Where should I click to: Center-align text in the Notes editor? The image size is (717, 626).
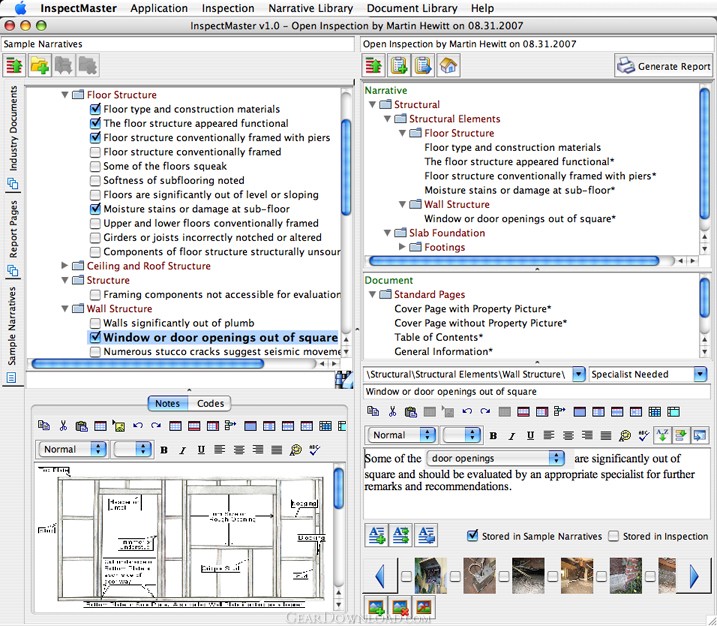click(239, 450)
